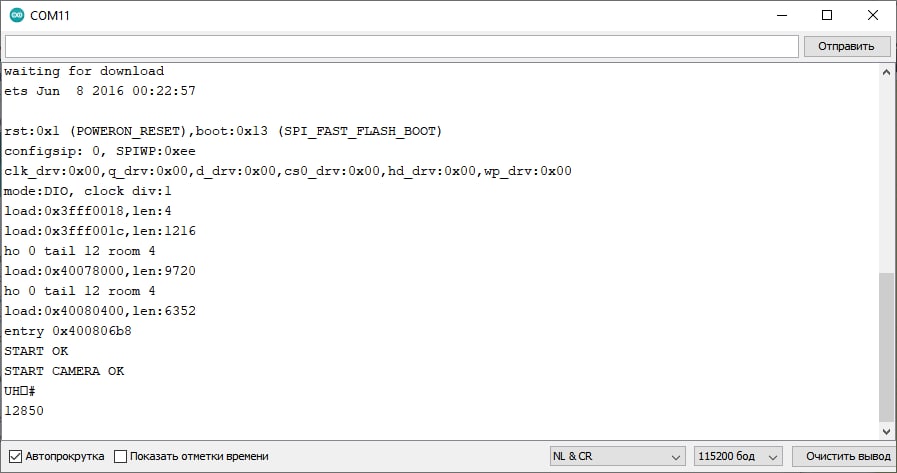Click the 'ets Jun 8 2016 00:22:57' line
The height and width of the screenshot is (473, 897).
point(100,91)
